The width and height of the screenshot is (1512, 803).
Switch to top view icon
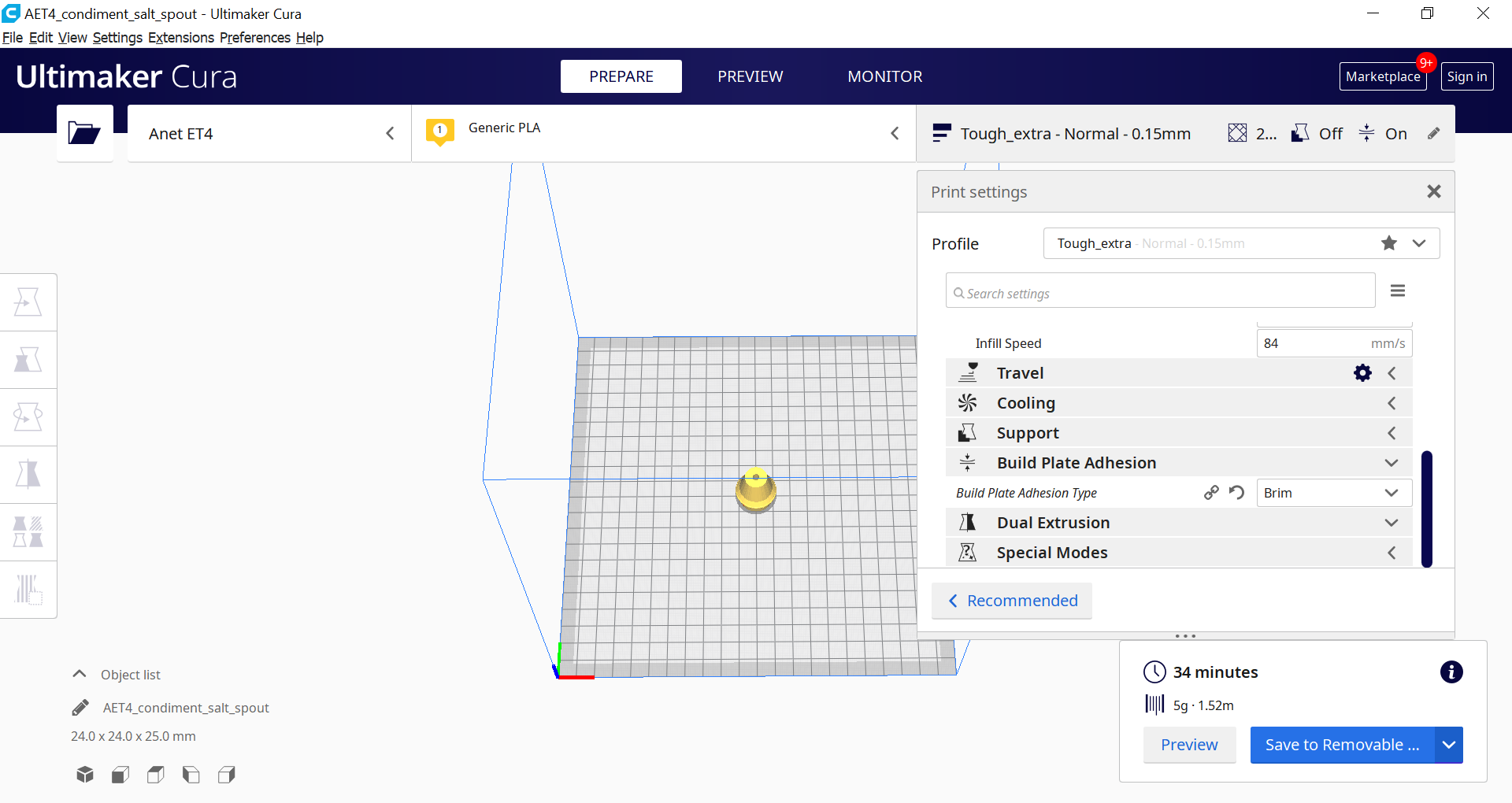(x=156, y=775)
